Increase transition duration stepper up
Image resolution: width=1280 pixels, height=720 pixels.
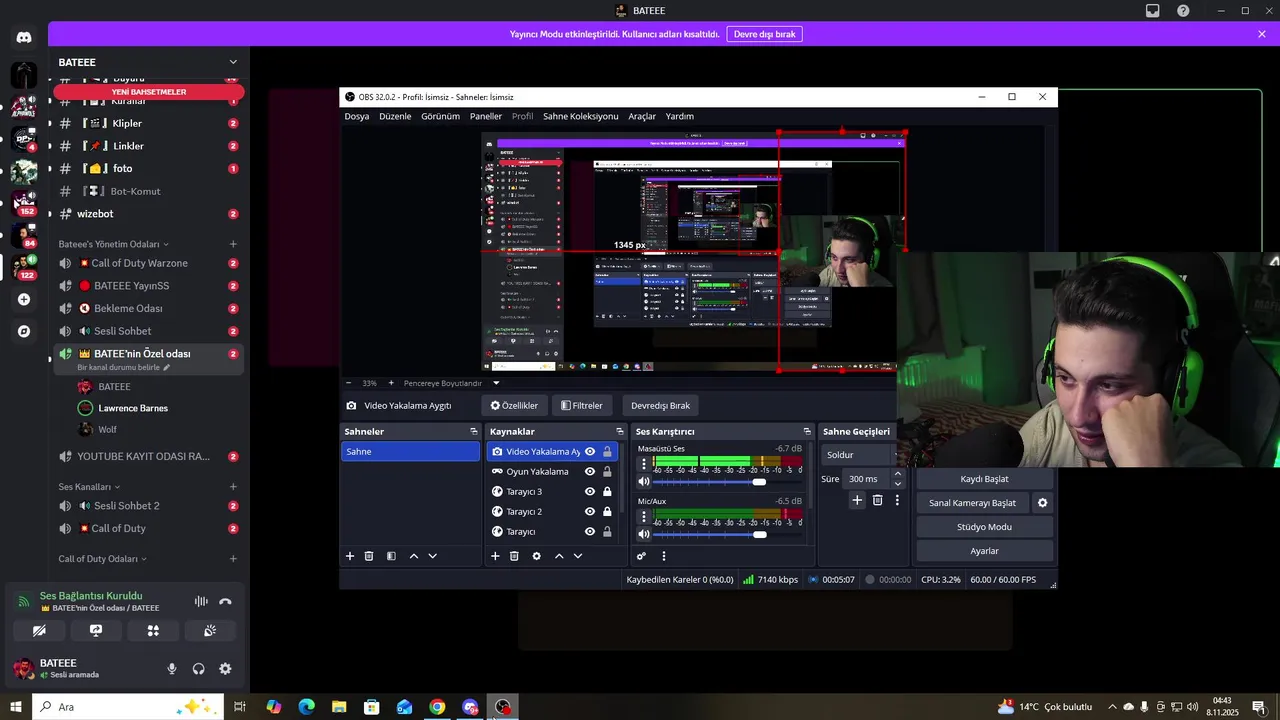[x=897, y=474]
